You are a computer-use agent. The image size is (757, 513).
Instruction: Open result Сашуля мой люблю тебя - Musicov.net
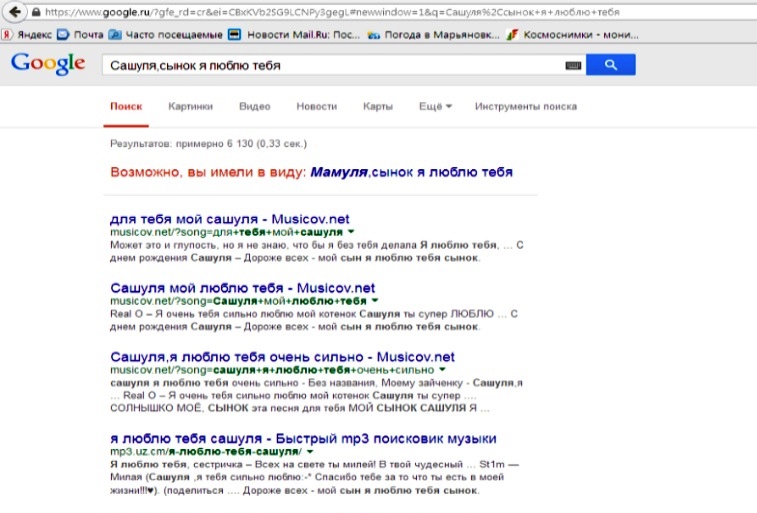(x=242, y=288)
